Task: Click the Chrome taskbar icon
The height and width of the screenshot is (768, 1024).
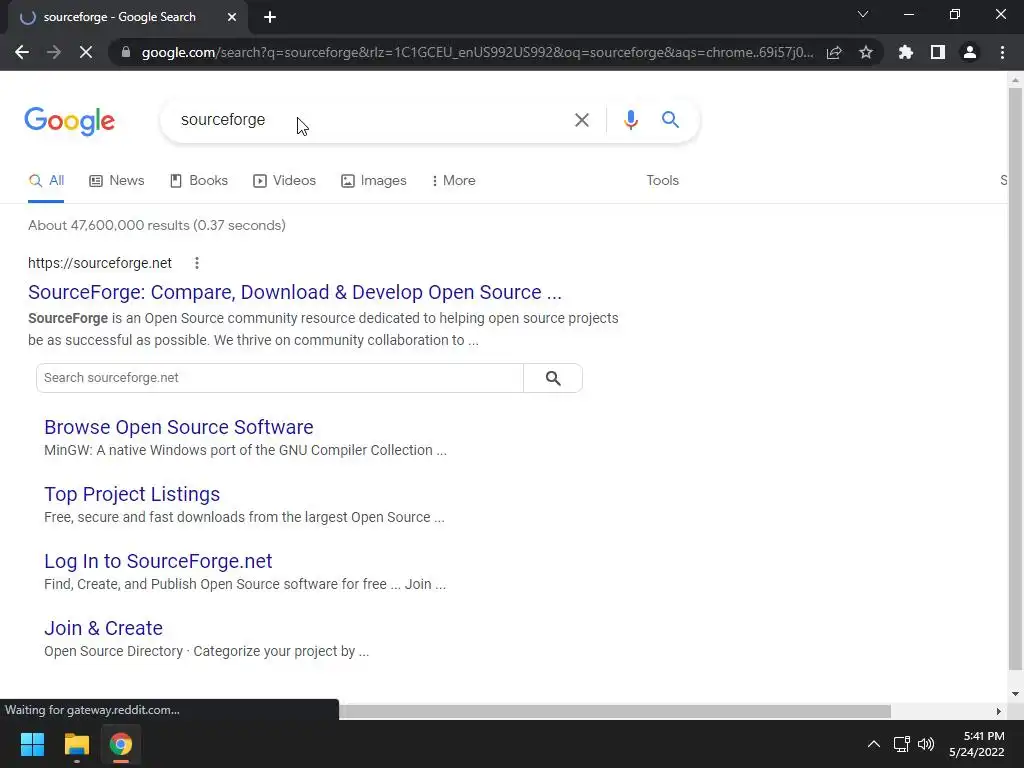Action: pos(121,744)
